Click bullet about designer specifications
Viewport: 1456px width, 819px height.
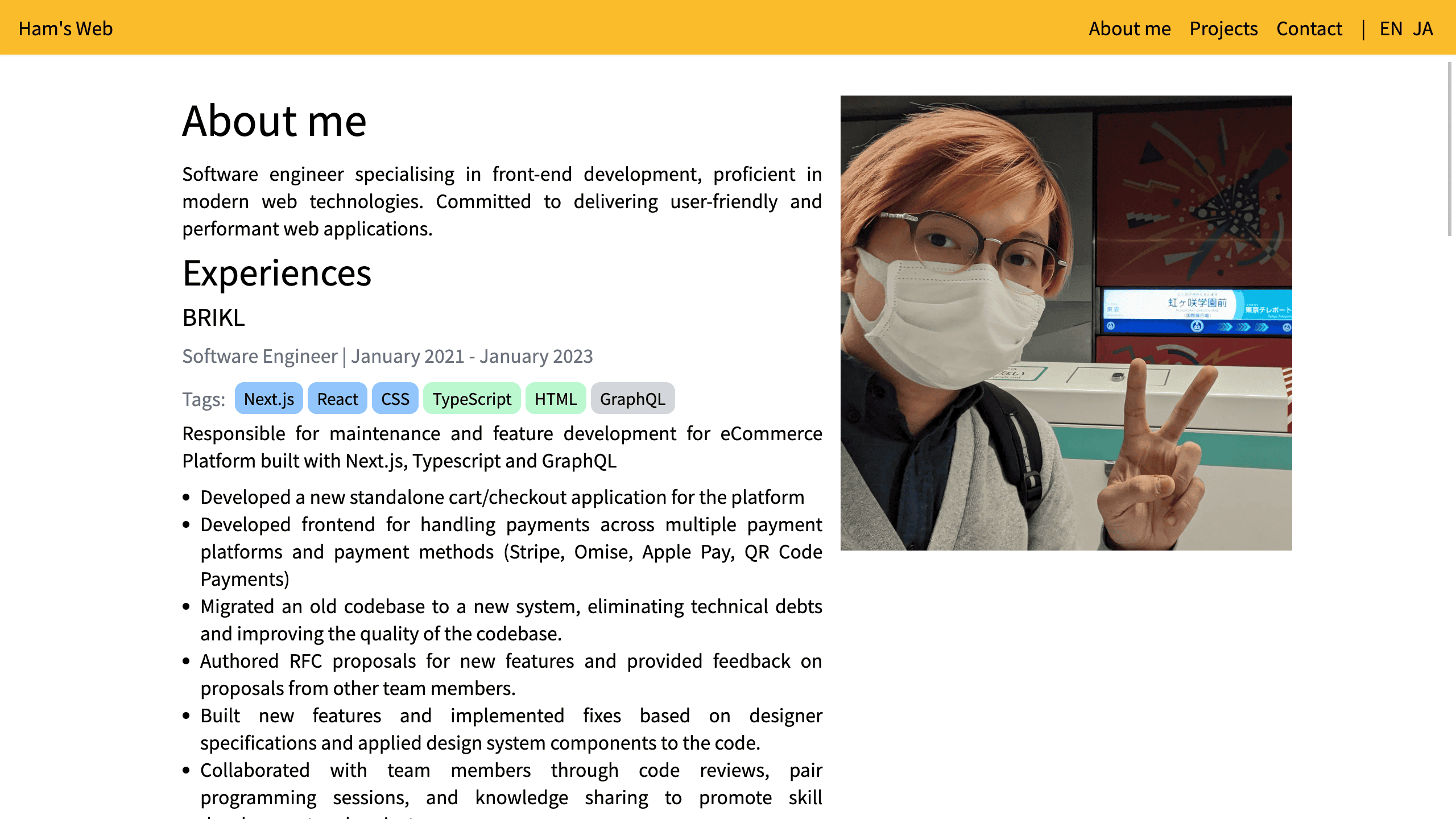511,729
